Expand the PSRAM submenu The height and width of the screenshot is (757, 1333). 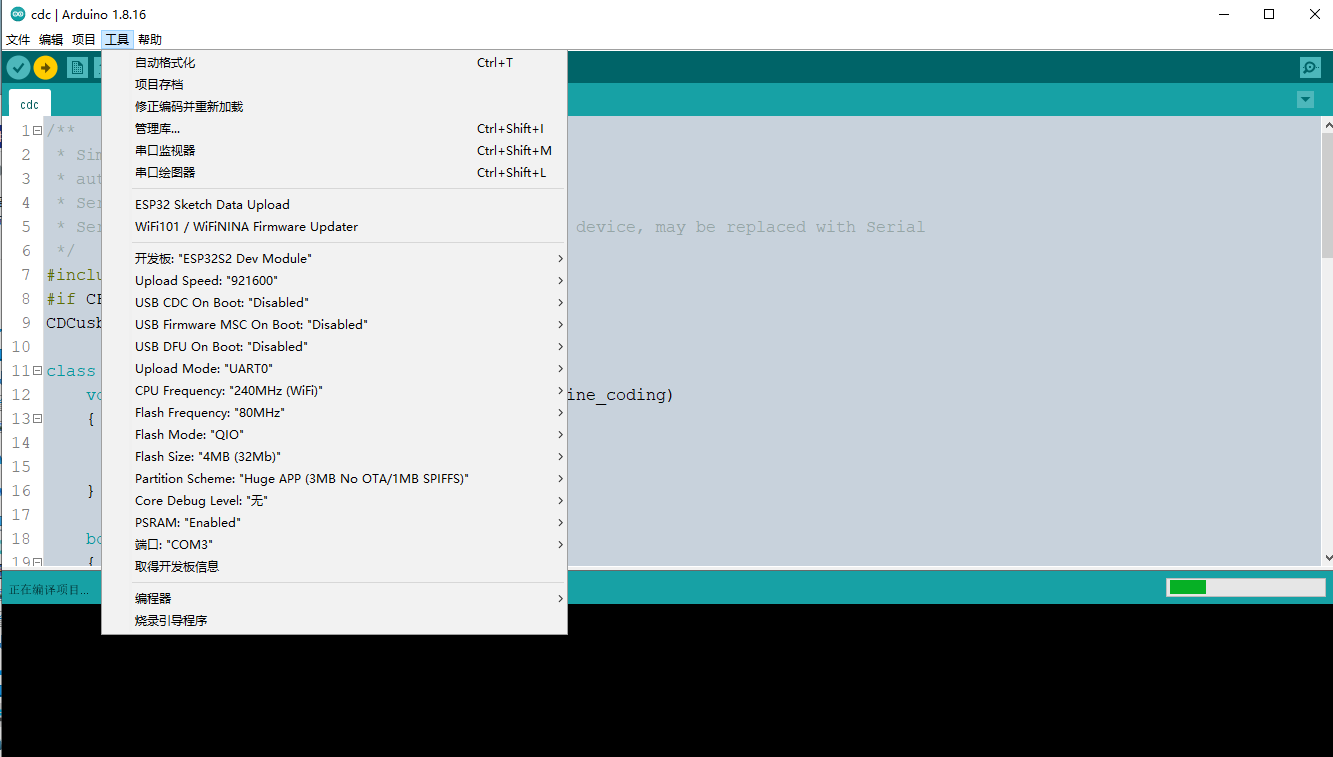(334, 523)
